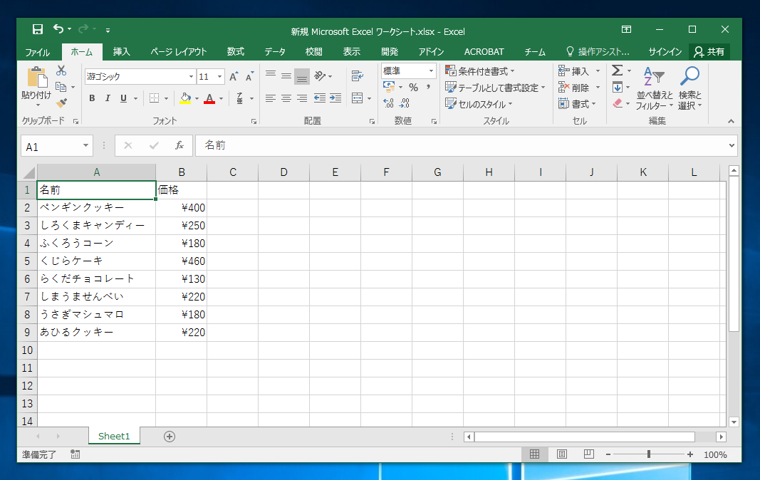The height and width of the screenshot is (480, 760).
Task: Click the Clear eraser icon
Action: pos(618,103)
